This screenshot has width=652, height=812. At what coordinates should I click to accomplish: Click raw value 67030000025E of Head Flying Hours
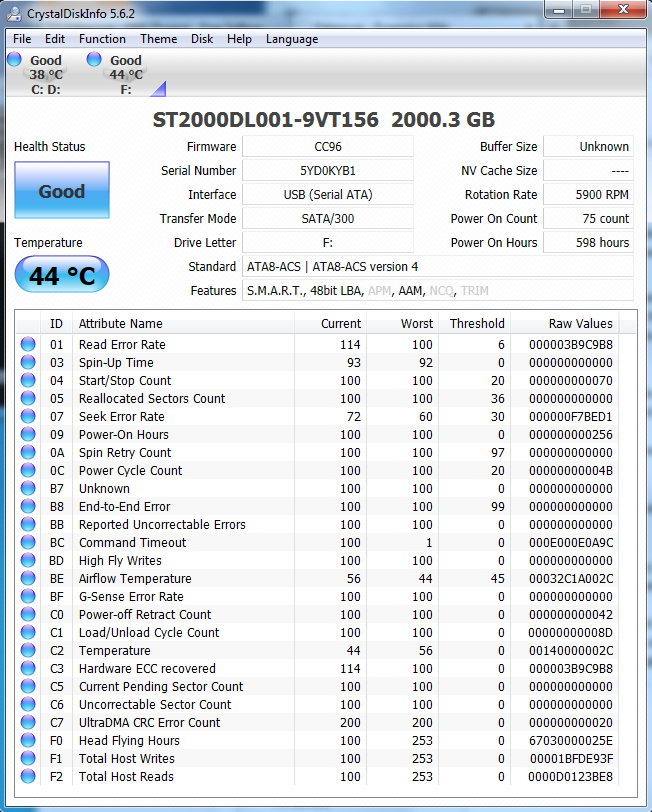tap(571, 740)
